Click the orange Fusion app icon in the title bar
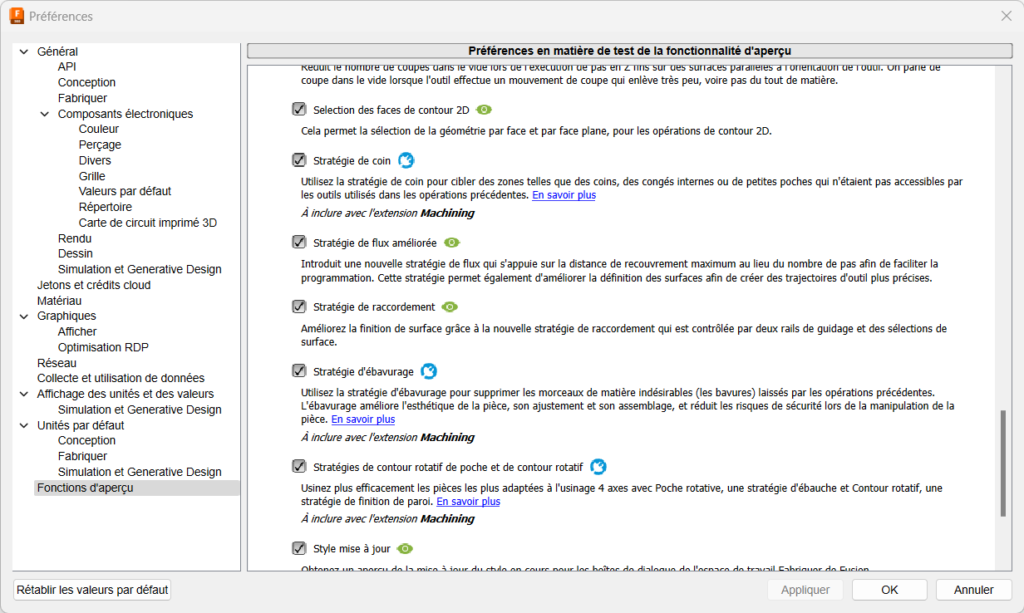1024x613 pixels. (16, 16)
